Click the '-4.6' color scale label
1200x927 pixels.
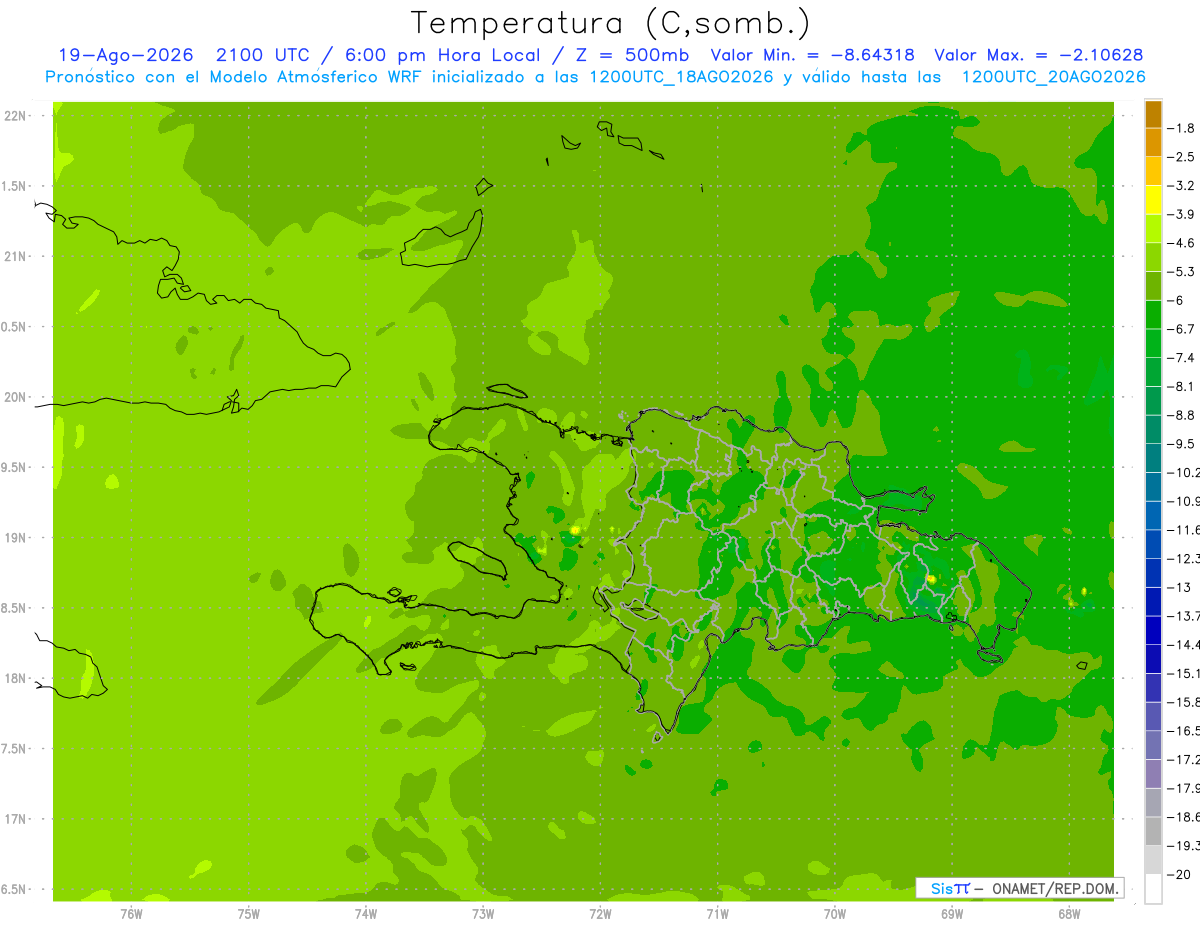click(1181, 243)
